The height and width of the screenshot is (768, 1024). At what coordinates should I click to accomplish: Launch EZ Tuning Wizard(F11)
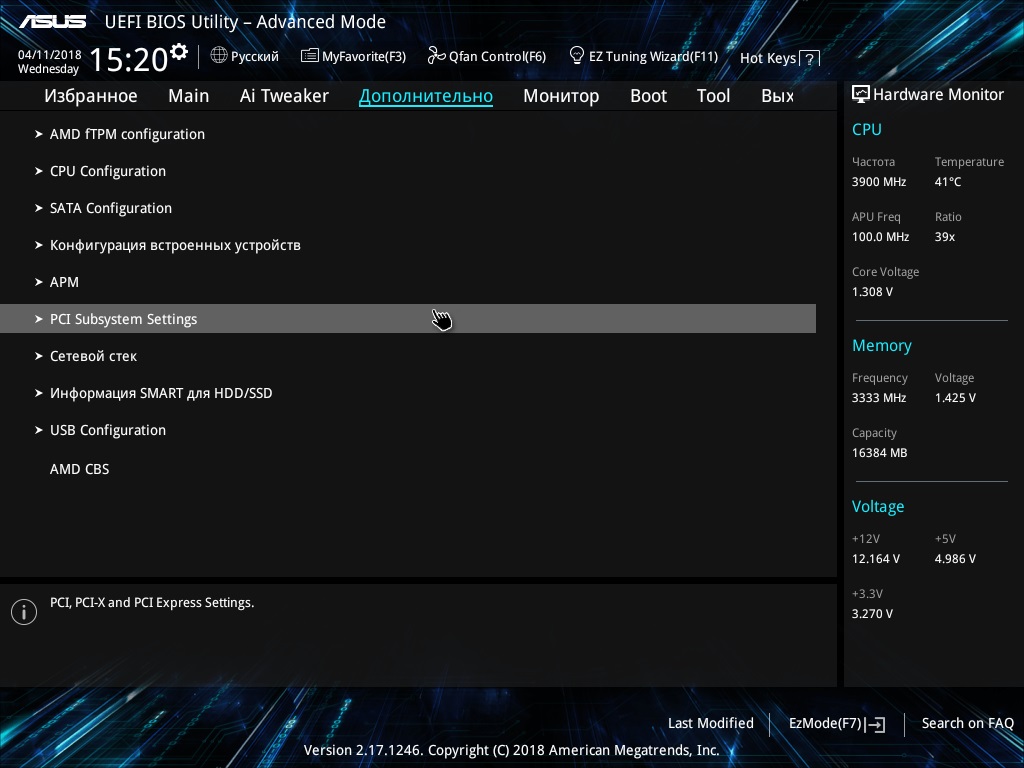point(644,56)
